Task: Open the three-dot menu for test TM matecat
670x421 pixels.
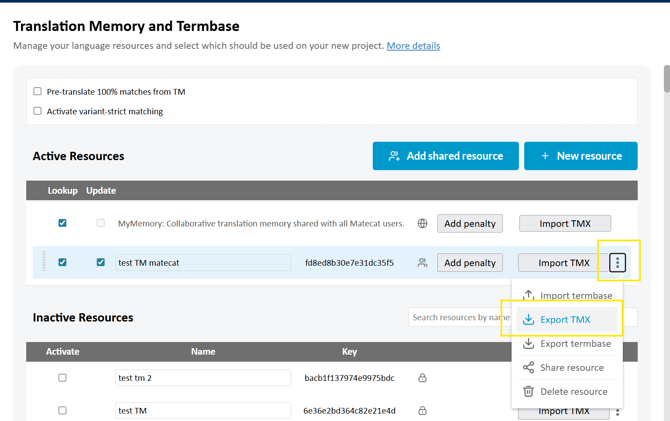Action: click(x=617, y=263)
